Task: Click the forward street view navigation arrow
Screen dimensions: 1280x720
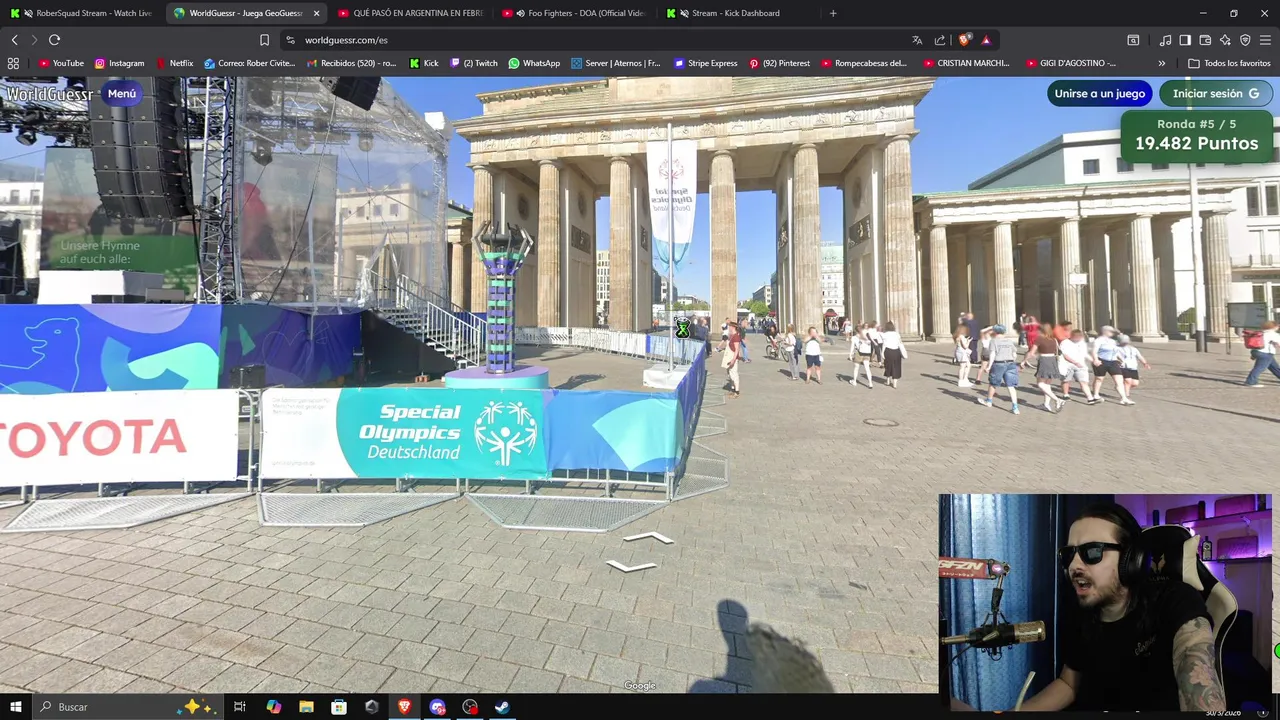Action: [648, 538]
